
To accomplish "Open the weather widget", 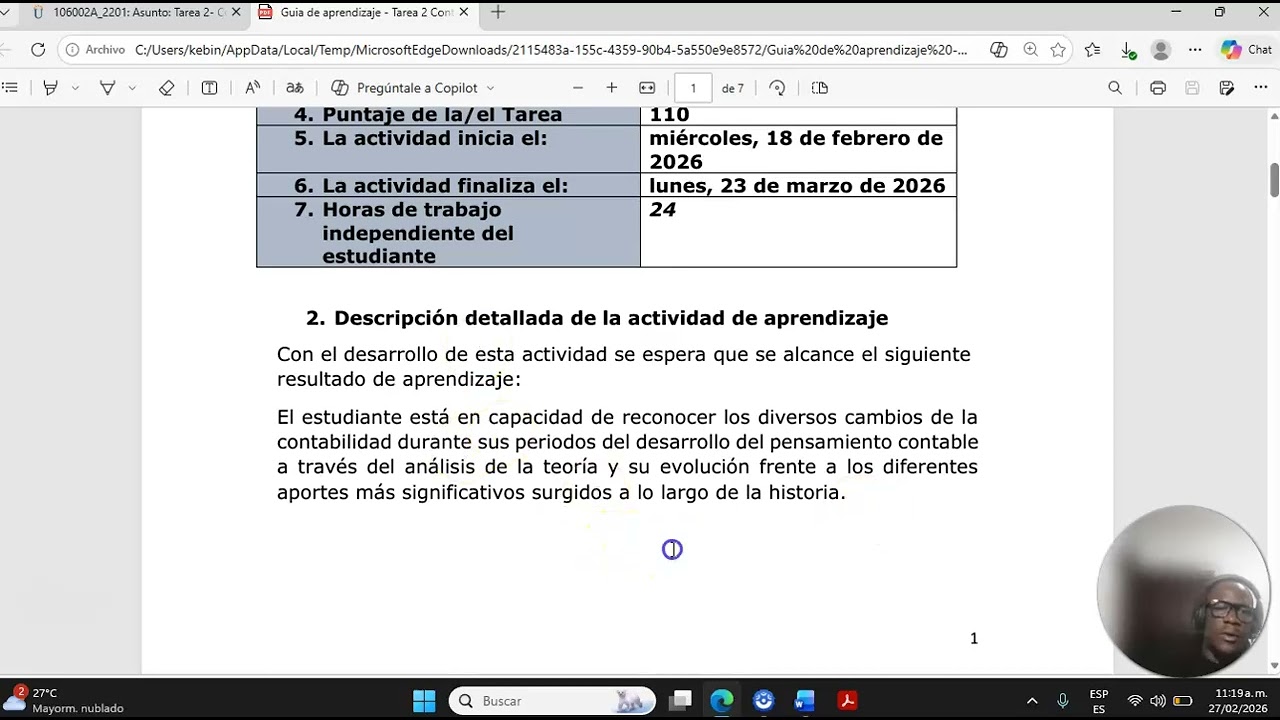I will [x=65, y=700].
